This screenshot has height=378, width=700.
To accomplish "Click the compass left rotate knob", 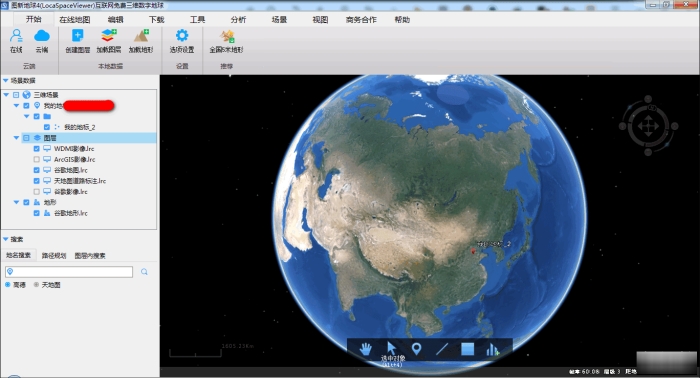I will tap(622, 126).
